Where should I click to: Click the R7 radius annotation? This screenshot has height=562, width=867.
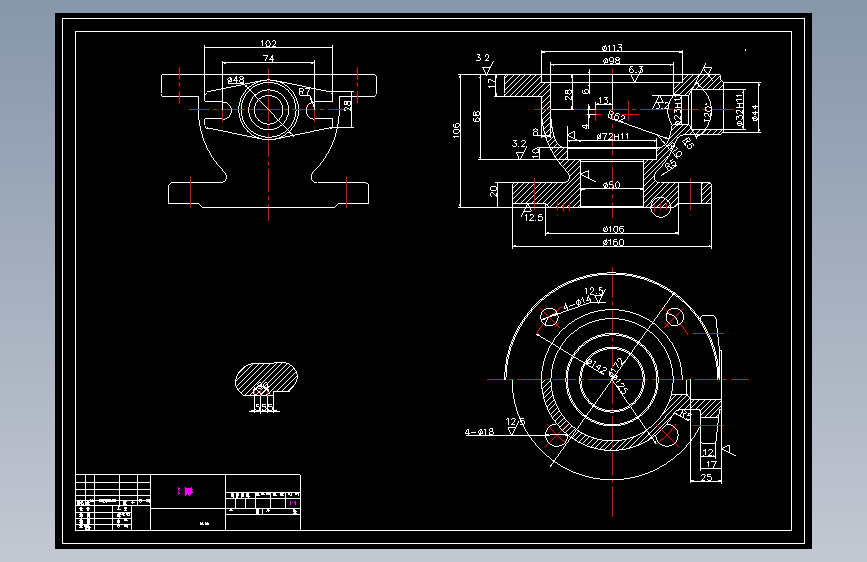coord(305,91)
